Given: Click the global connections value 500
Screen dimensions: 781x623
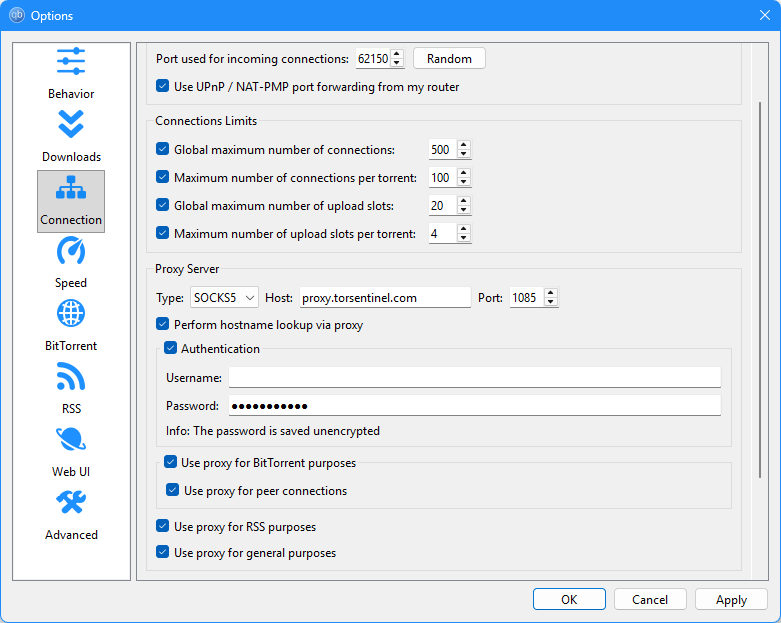Looking at the screenshot, I should (x=442, y=149).
